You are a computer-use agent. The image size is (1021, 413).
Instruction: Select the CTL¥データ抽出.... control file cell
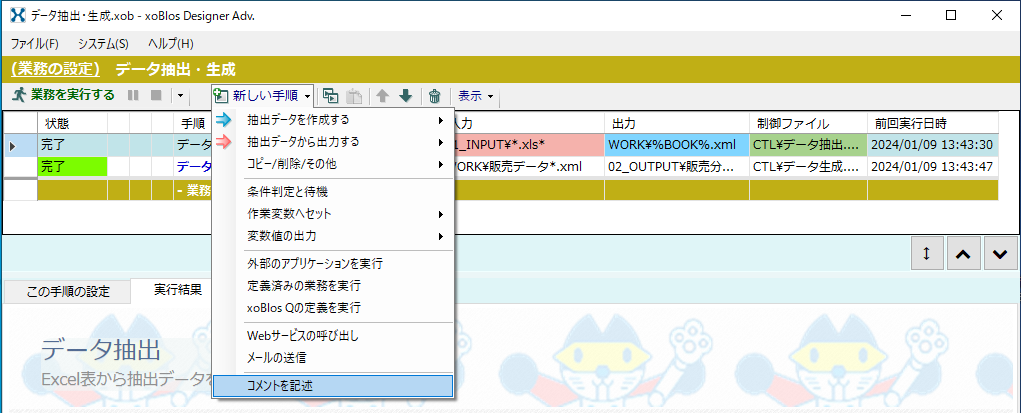pos(808,145)
